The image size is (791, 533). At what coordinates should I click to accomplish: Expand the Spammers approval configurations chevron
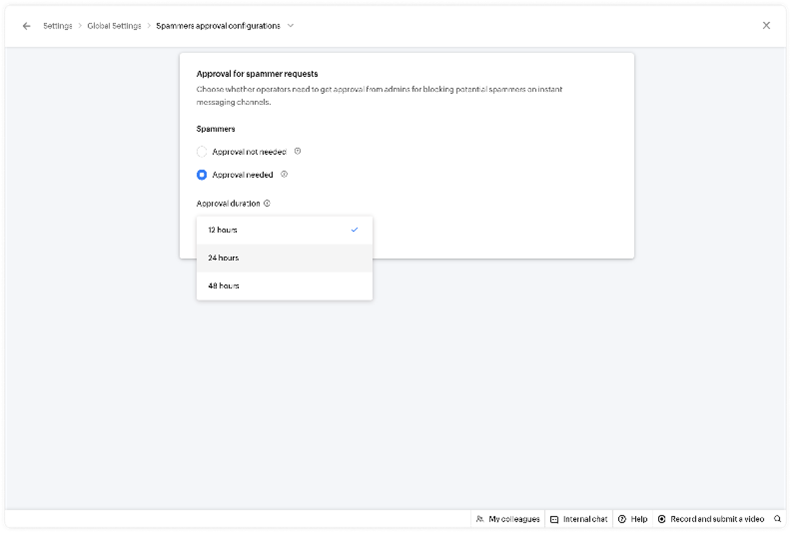291,26
